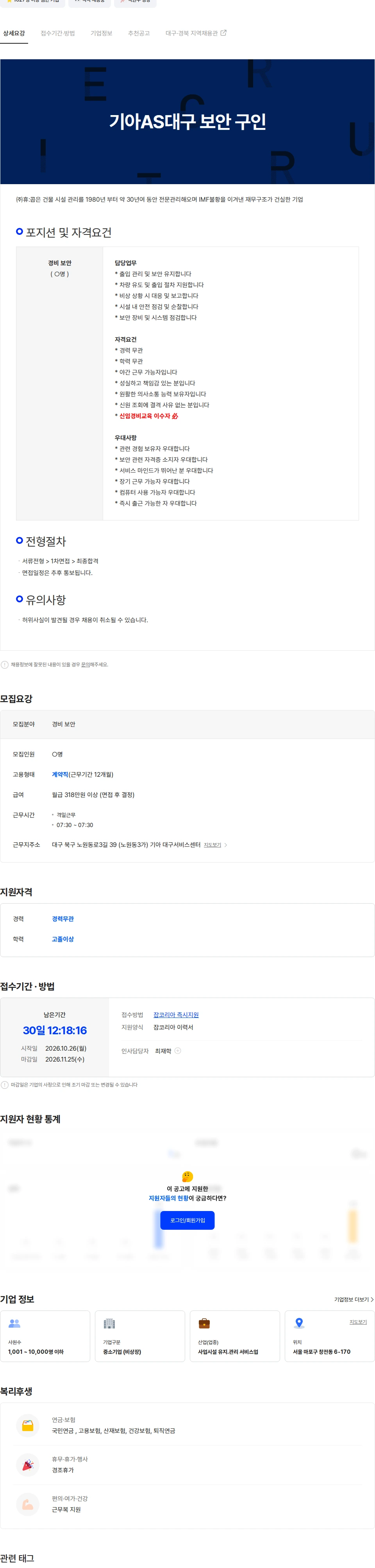Open 기업정보 더보기 link
The height and width of the screenshot is (1568, 375).
[x=354, y=1299]
